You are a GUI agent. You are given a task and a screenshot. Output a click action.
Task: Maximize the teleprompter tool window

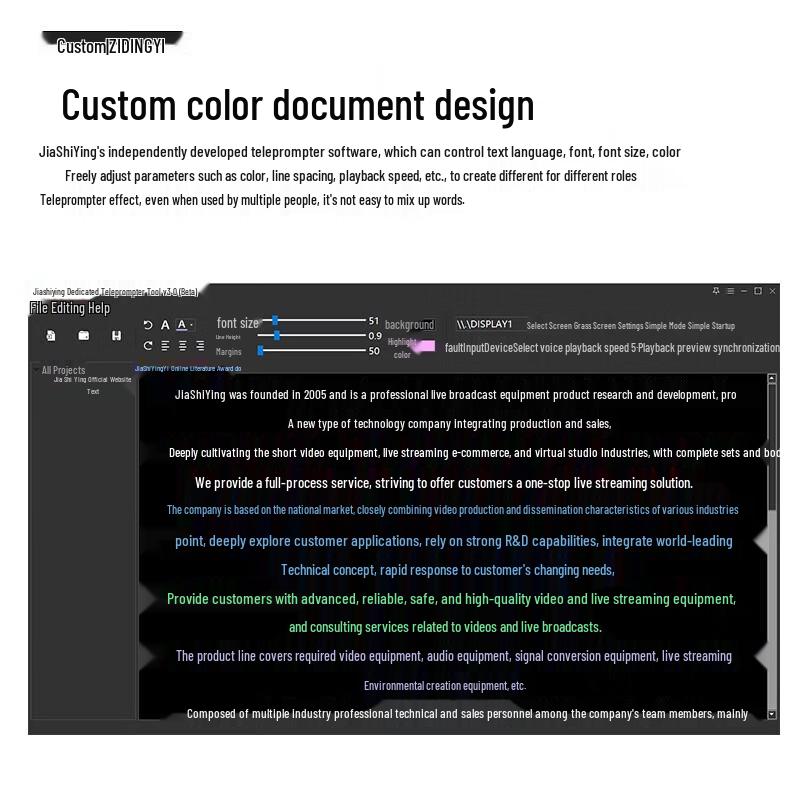[758, 291]
